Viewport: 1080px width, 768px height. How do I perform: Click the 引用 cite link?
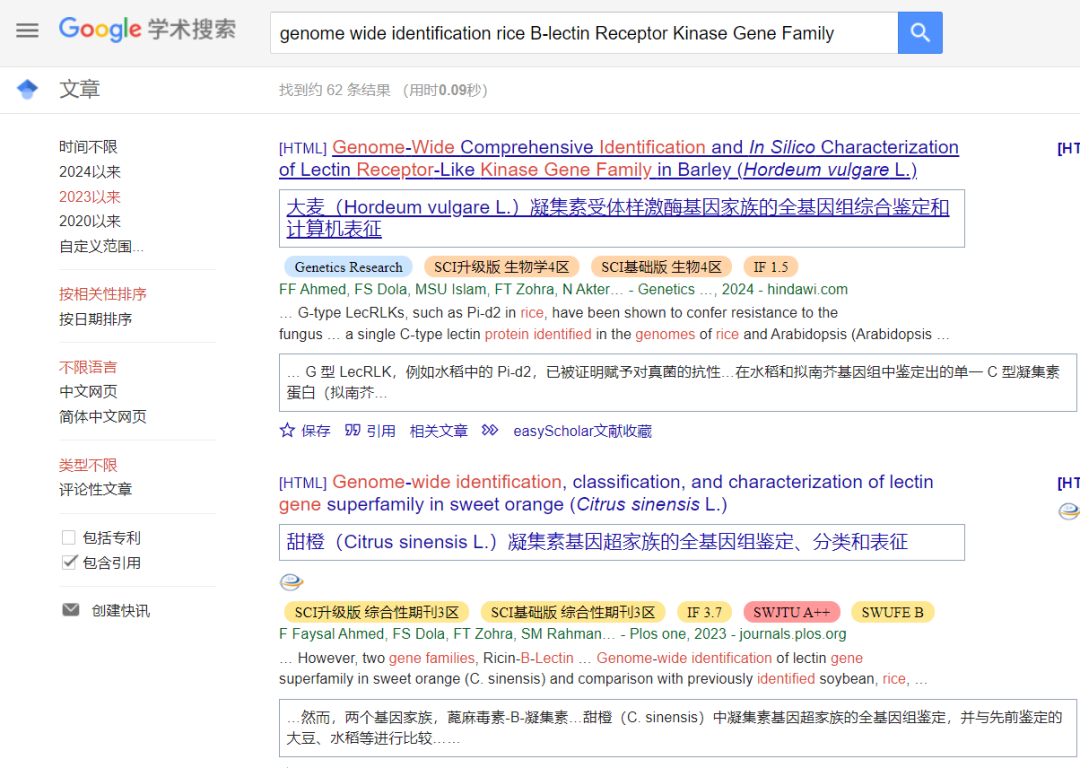pos(381,431)
